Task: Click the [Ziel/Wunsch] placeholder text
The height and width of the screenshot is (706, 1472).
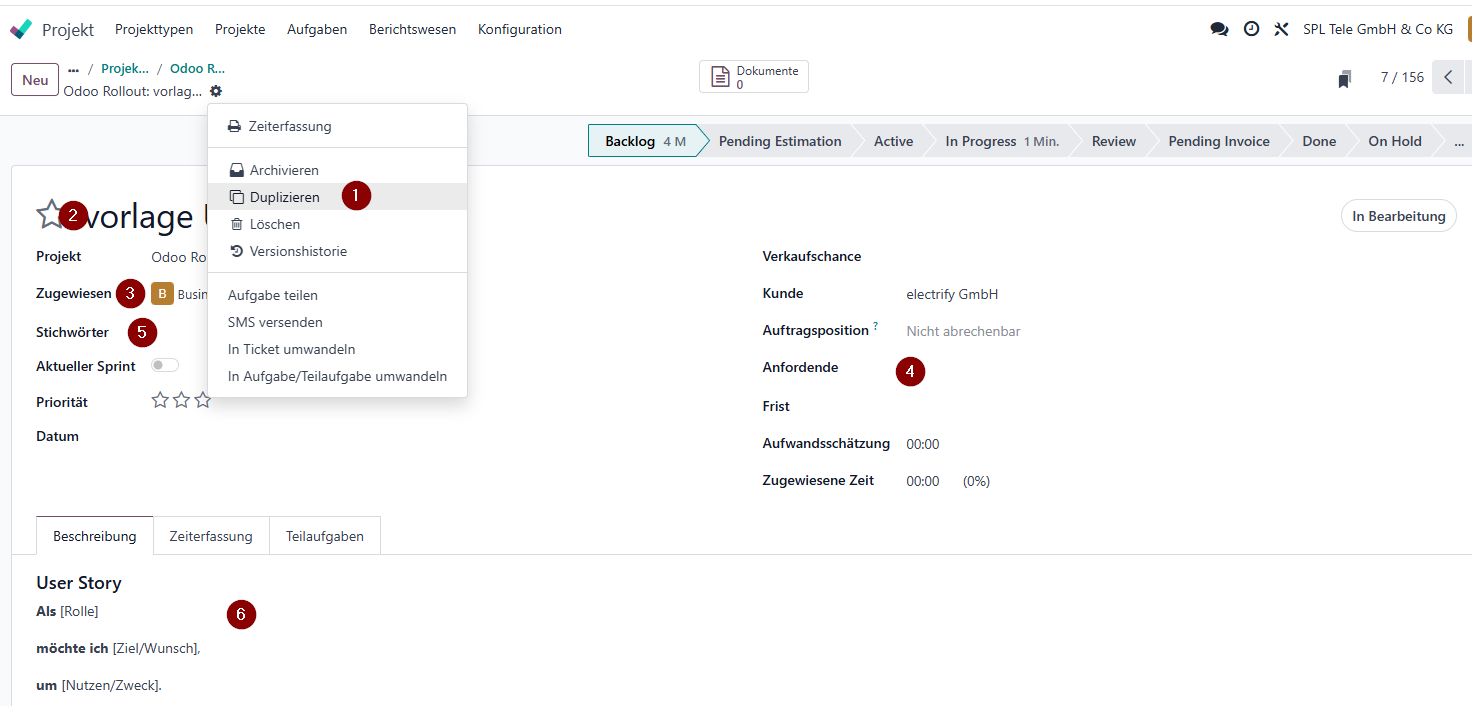Action: coord(156,648)
